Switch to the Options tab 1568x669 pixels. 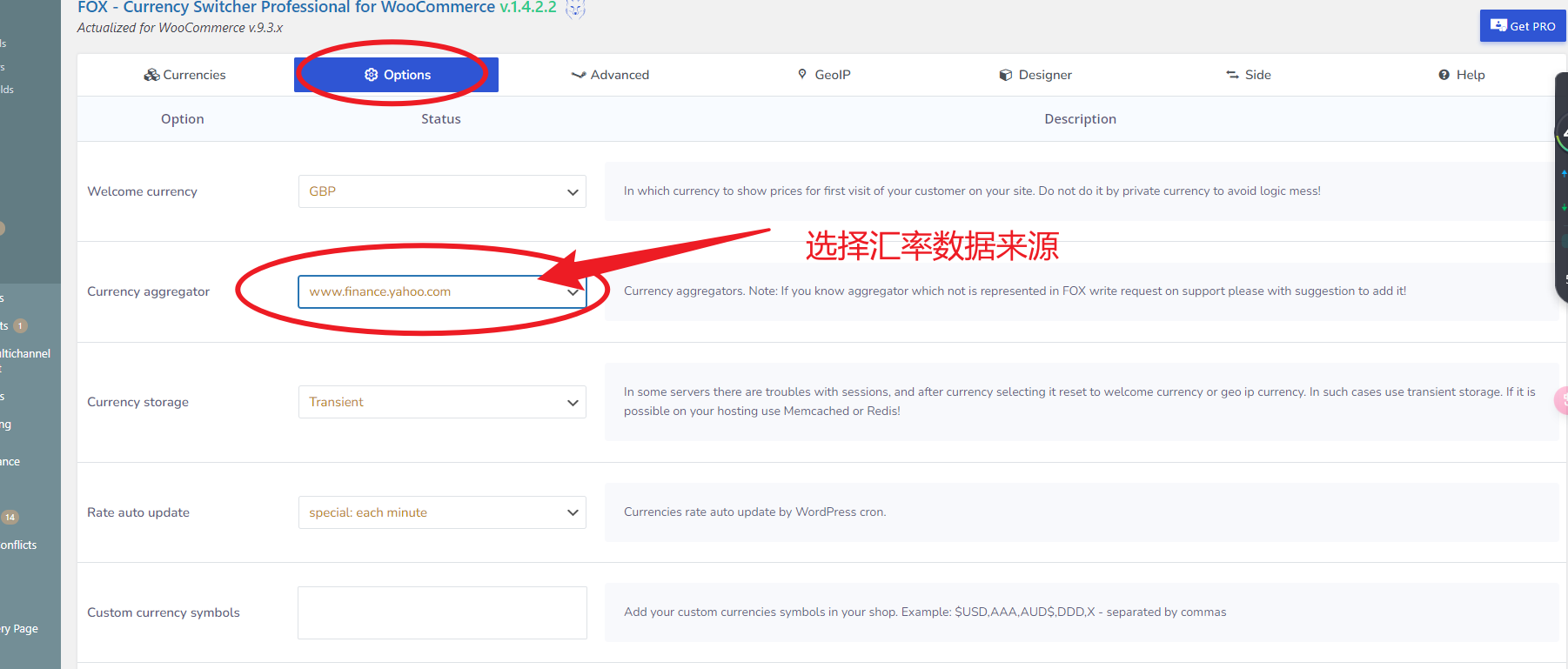click(x=396, y=75)
